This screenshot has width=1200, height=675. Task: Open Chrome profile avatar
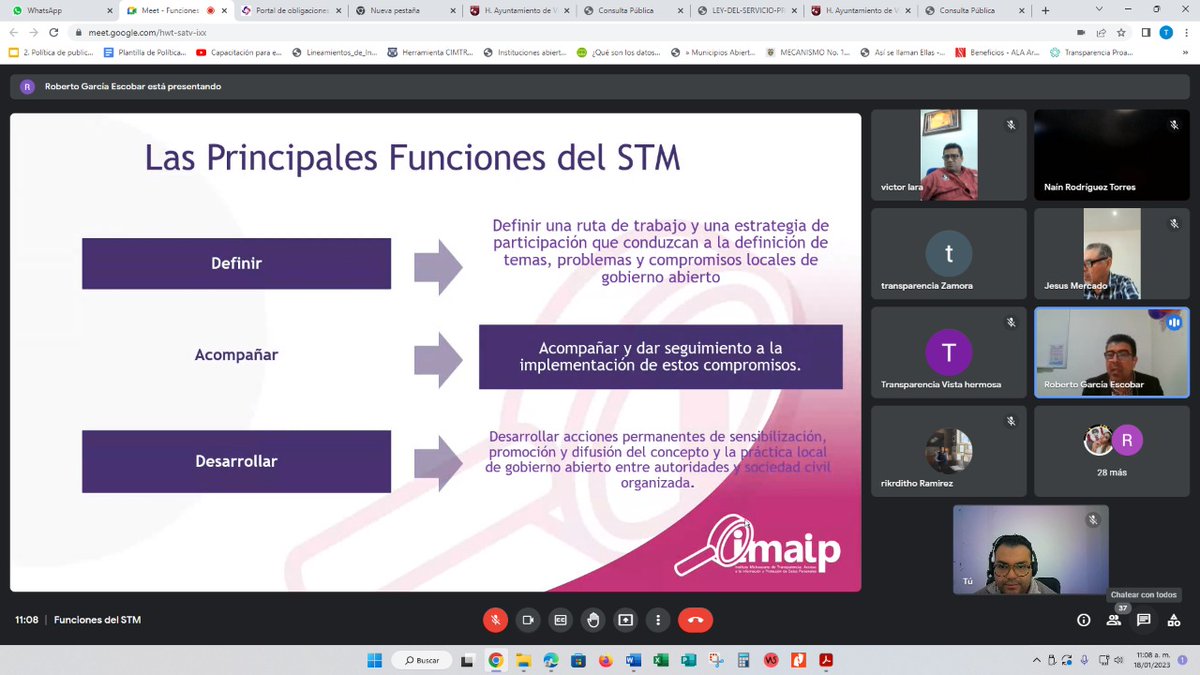click(x=1166, y=32)
